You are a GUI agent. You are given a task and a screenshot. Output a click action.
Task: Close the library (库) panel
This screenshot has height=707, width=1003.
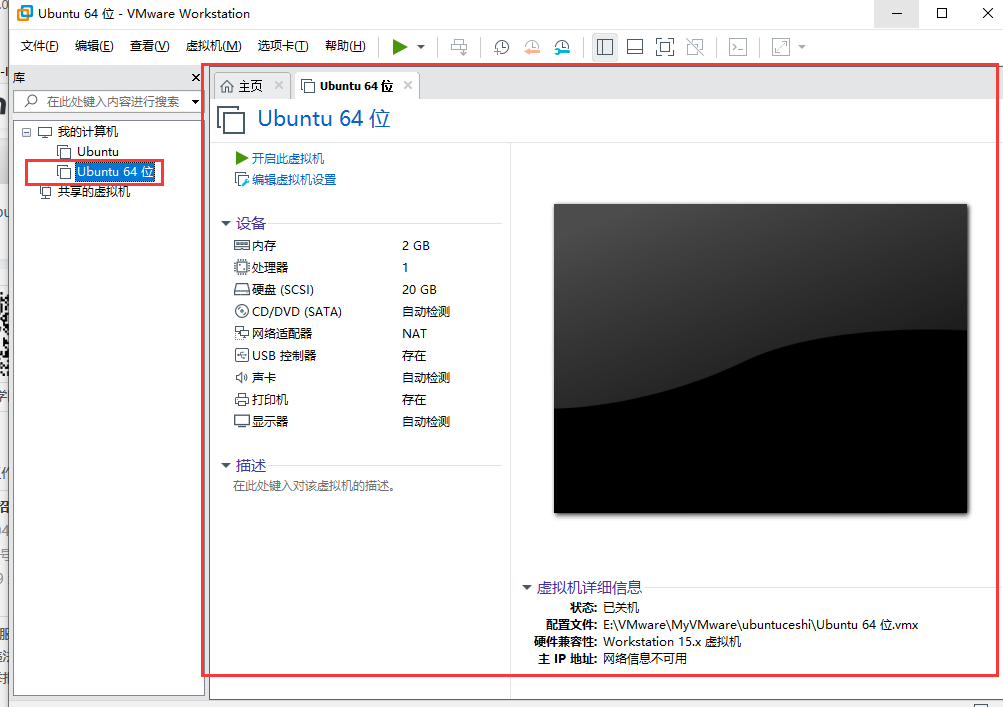196,77
